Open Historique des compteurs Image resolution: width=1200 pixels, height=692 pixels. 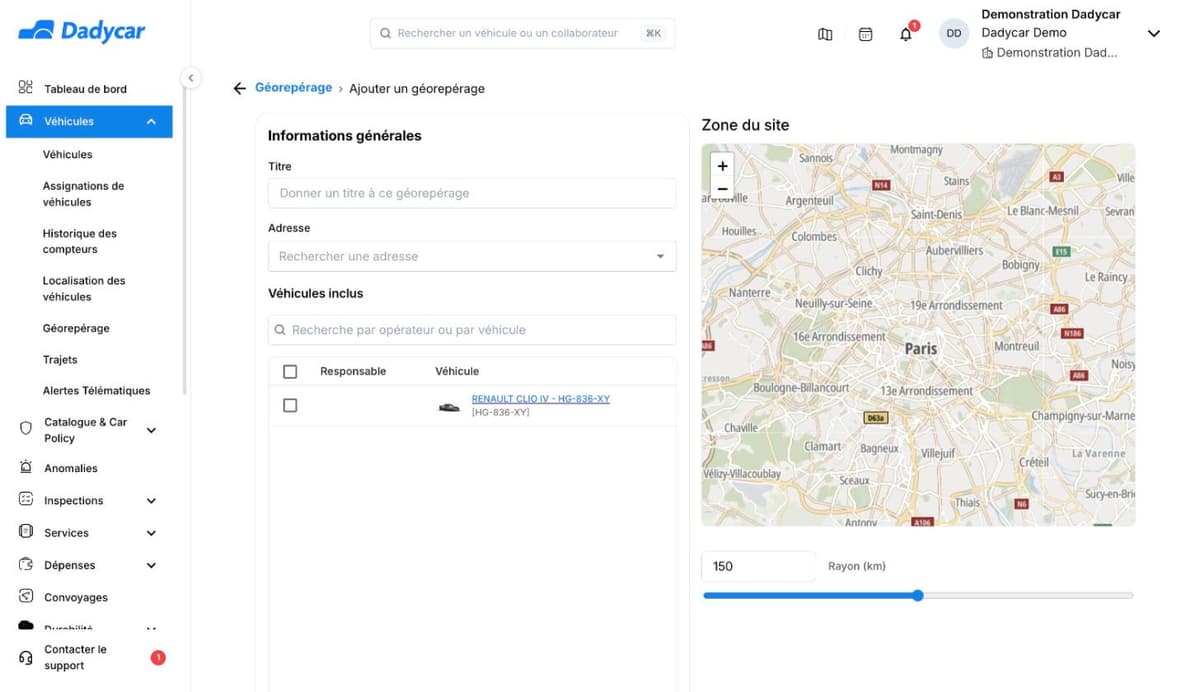pos(79,241)
